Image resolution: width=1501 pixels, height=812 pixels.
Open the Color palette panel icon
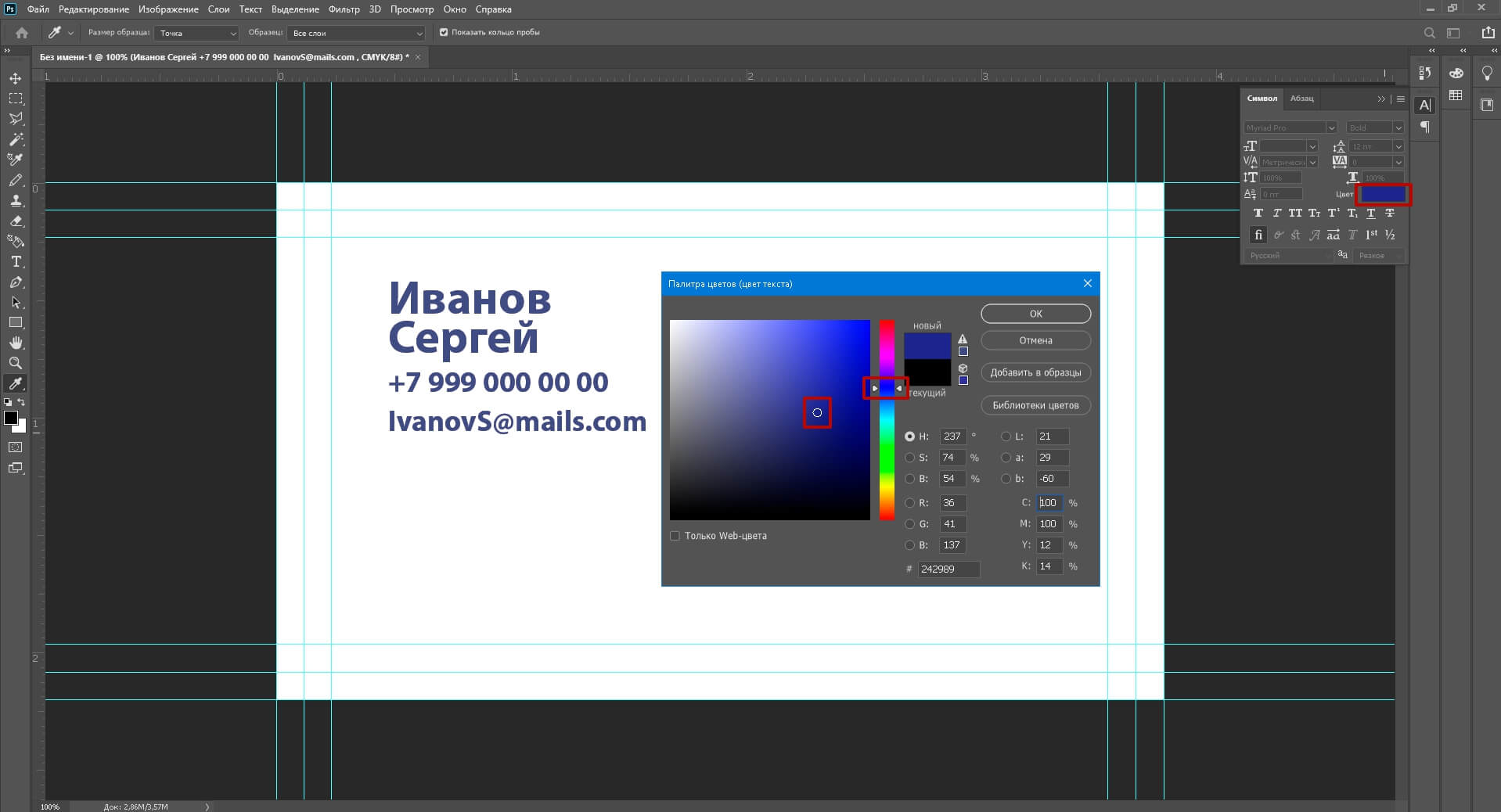click(x=1456, y=73)
